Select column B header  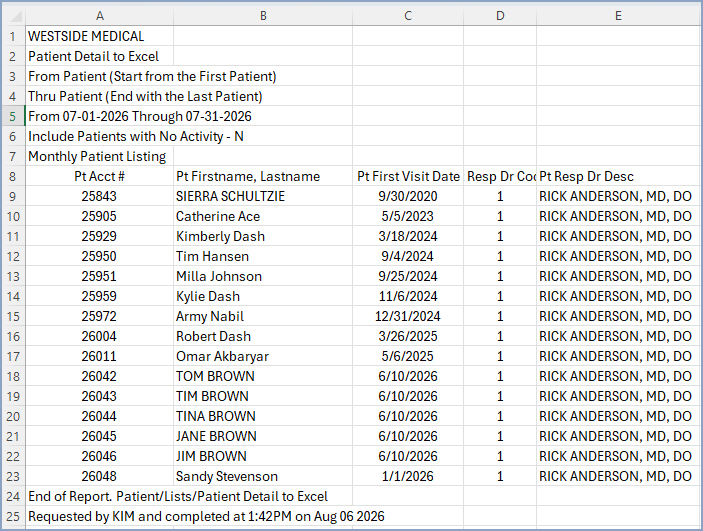tap(263, 16)
